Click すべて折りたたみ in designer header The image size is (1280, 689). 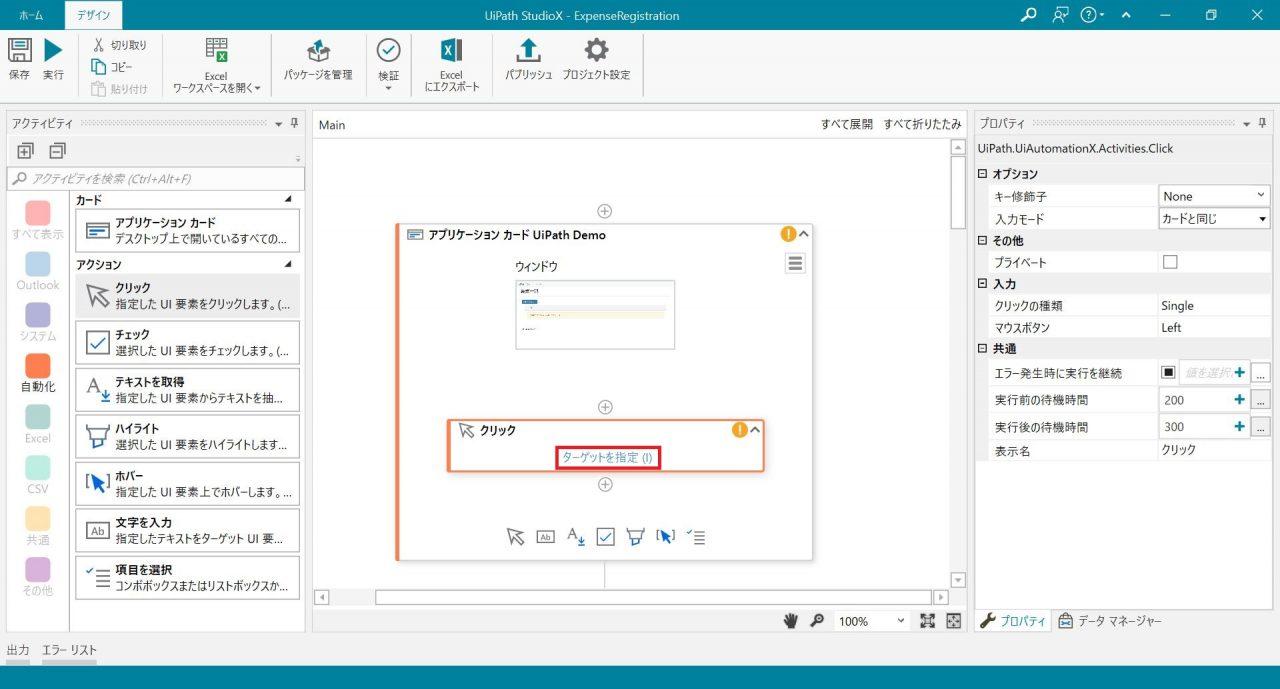pyautogui.click(x=921, y=124)
